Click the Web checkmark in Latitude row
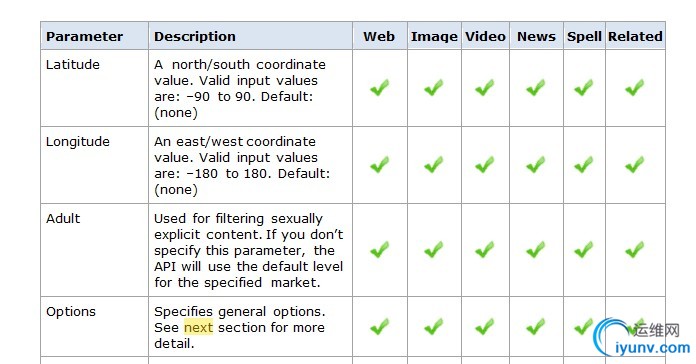 click(380, 87)
